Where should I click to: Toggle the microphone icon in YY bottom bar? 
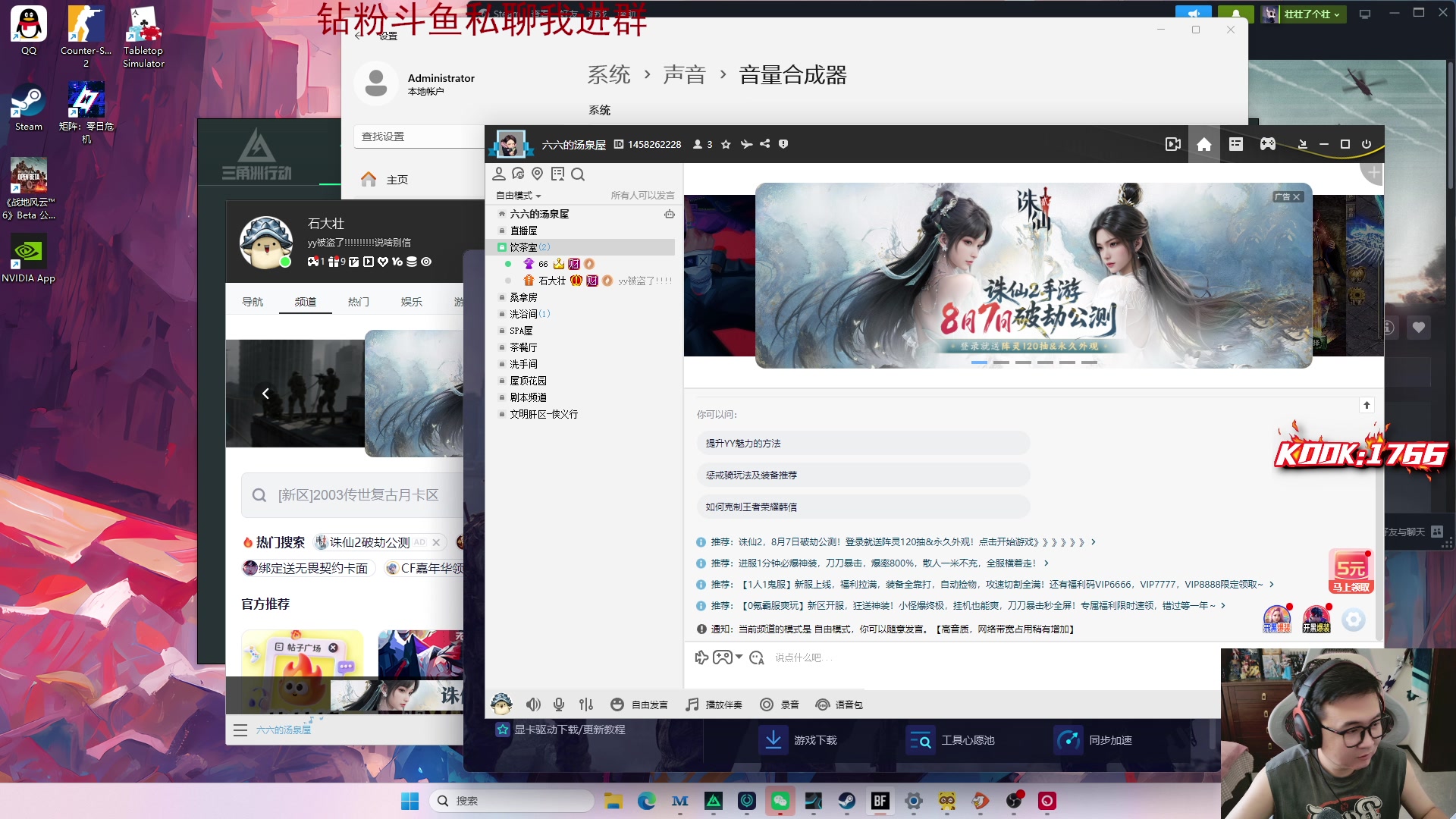point(559,704)
